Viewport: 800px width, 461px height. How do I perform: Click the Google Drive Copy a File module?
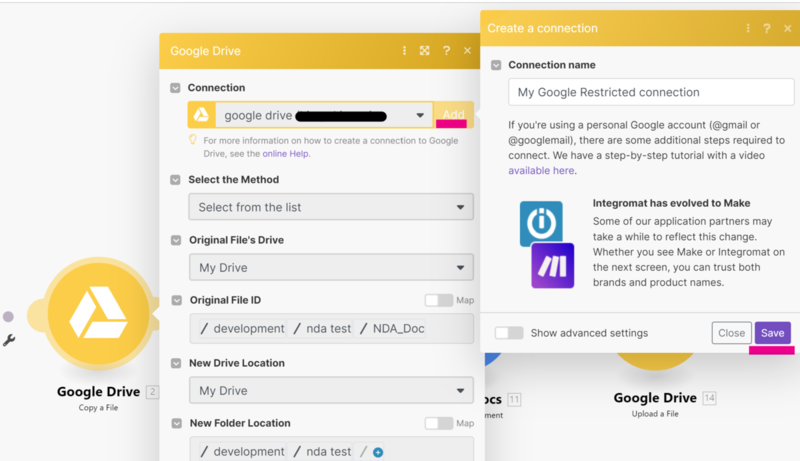click(x=98, y=314)
